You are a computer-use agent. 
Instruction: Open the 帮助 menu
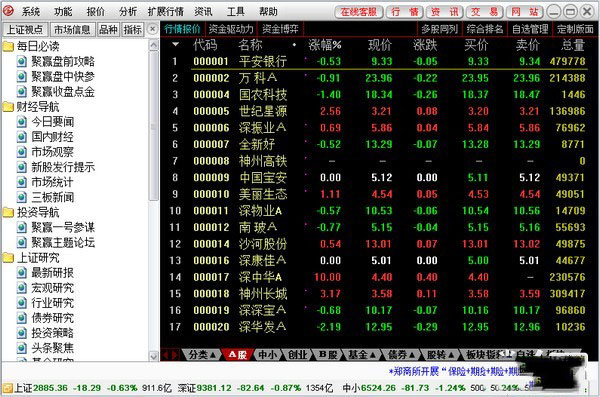click(x=268, y=12)
